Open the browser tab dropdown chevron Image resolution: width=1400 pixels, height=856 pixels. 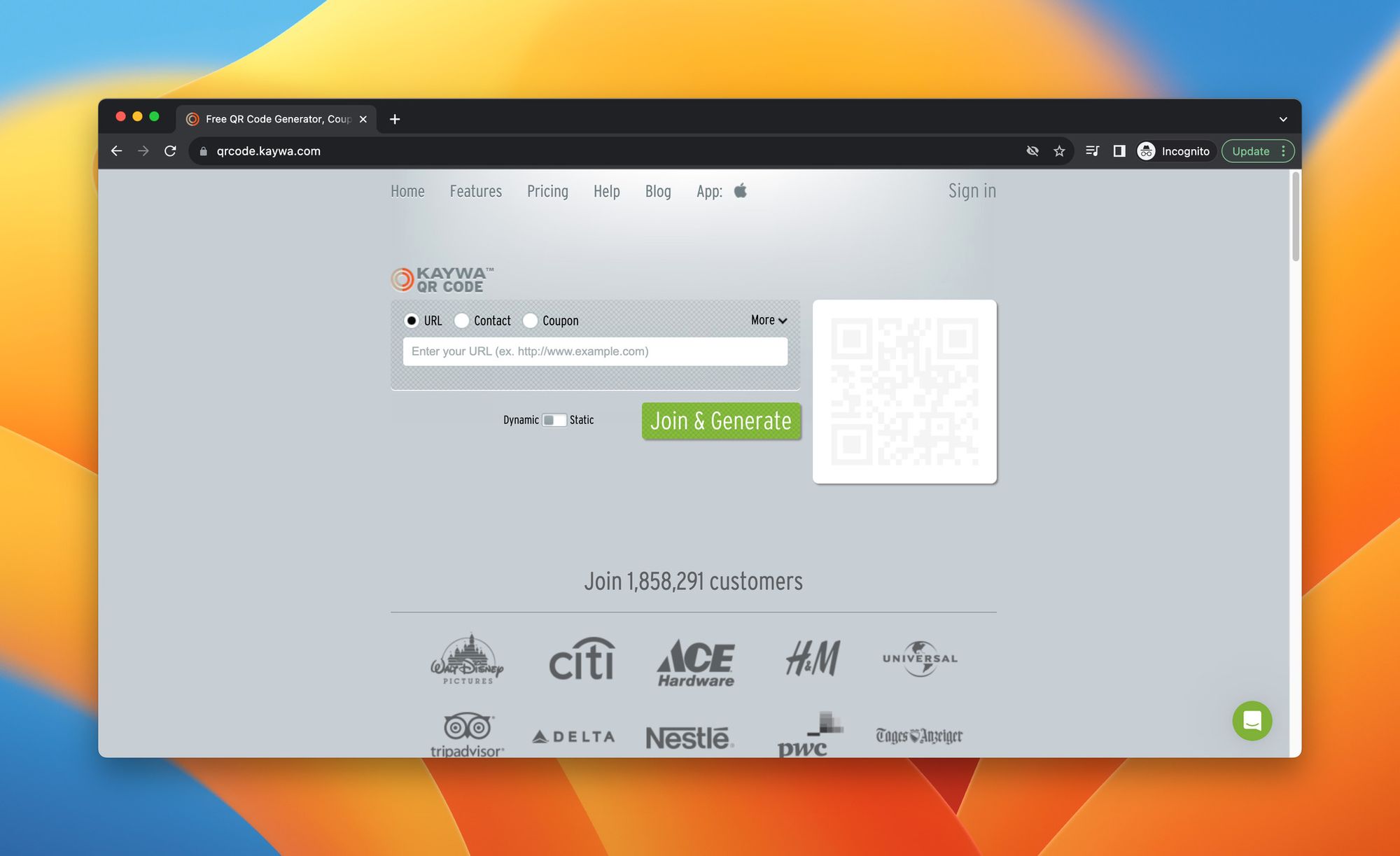click(1283, 118)
